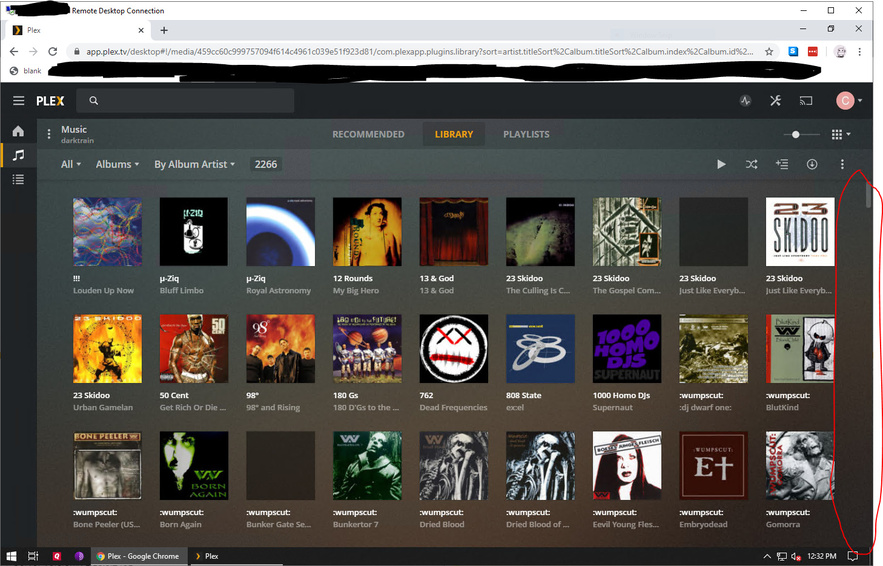Open the Born Again album cover

(x=194, y=466)
